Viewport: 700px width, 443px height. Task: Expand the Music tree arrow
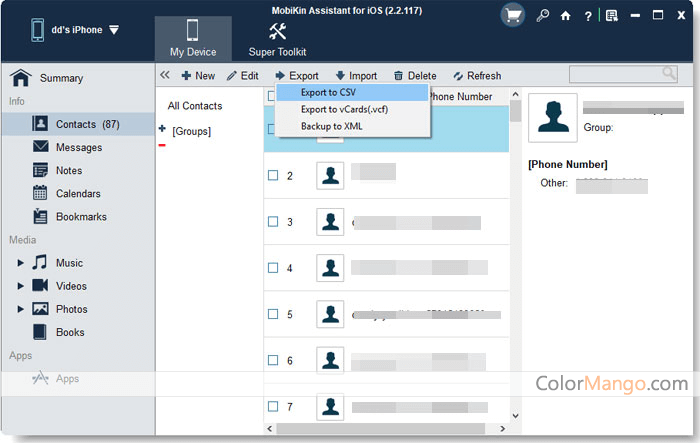(x=20, y=263)
